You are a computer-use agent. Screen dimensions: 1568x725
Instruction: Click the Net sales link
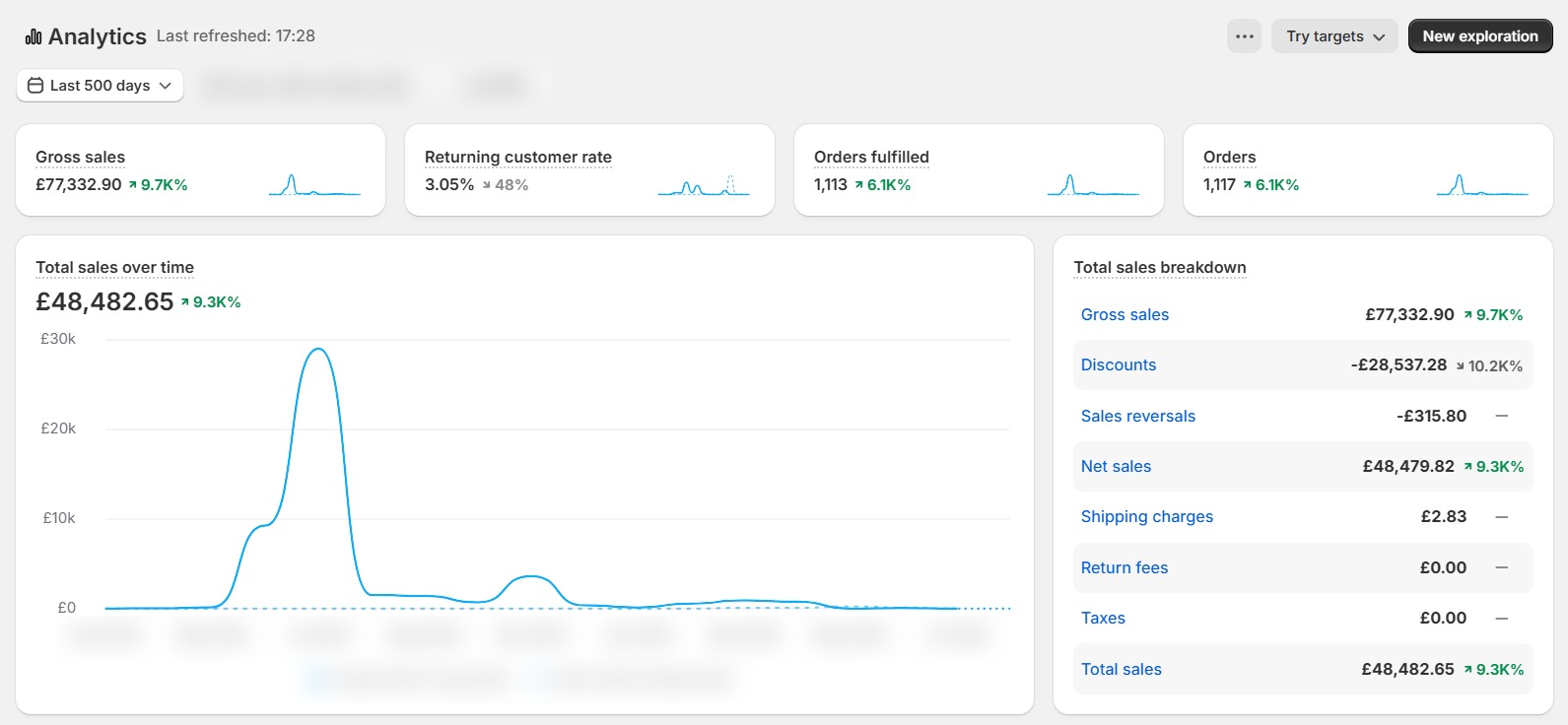coord(1116,466)
